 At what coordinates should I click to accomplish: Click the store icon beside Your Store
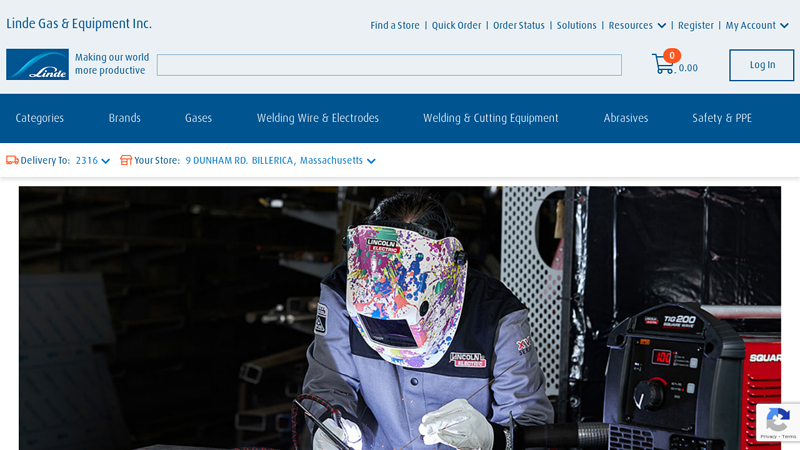click(x=126, y=160)
